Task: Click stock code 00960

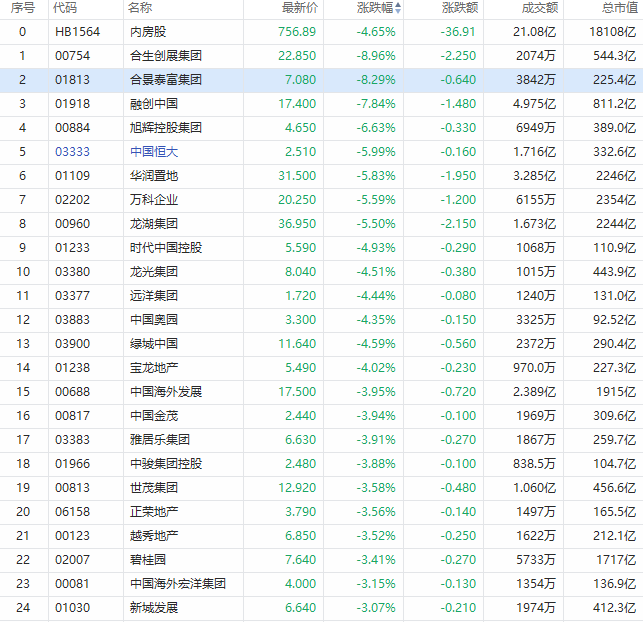Action: pyautogui.click(x=72, y=223)
